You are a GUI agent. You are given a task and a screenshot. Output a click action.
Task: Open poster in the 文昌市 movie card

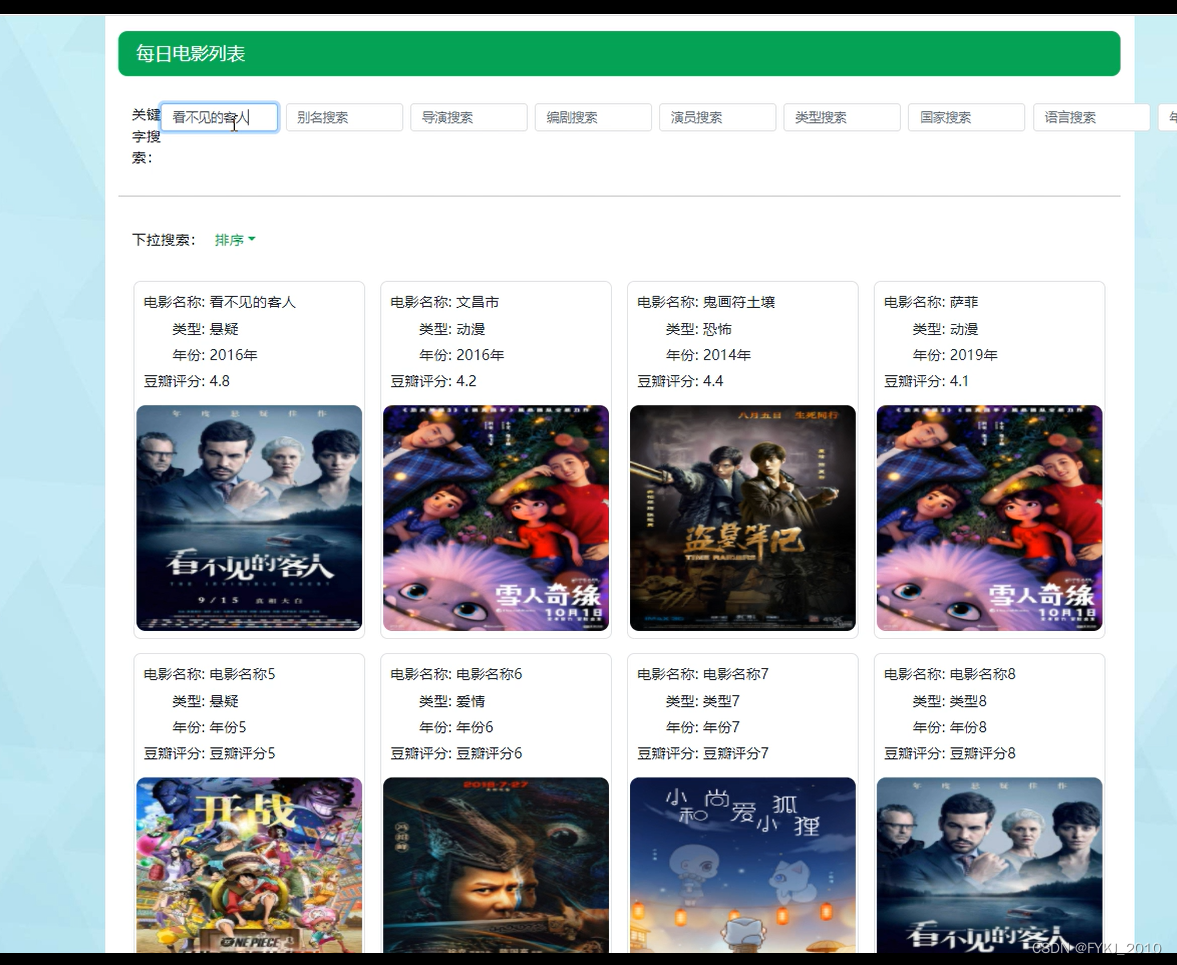point(496,518)
